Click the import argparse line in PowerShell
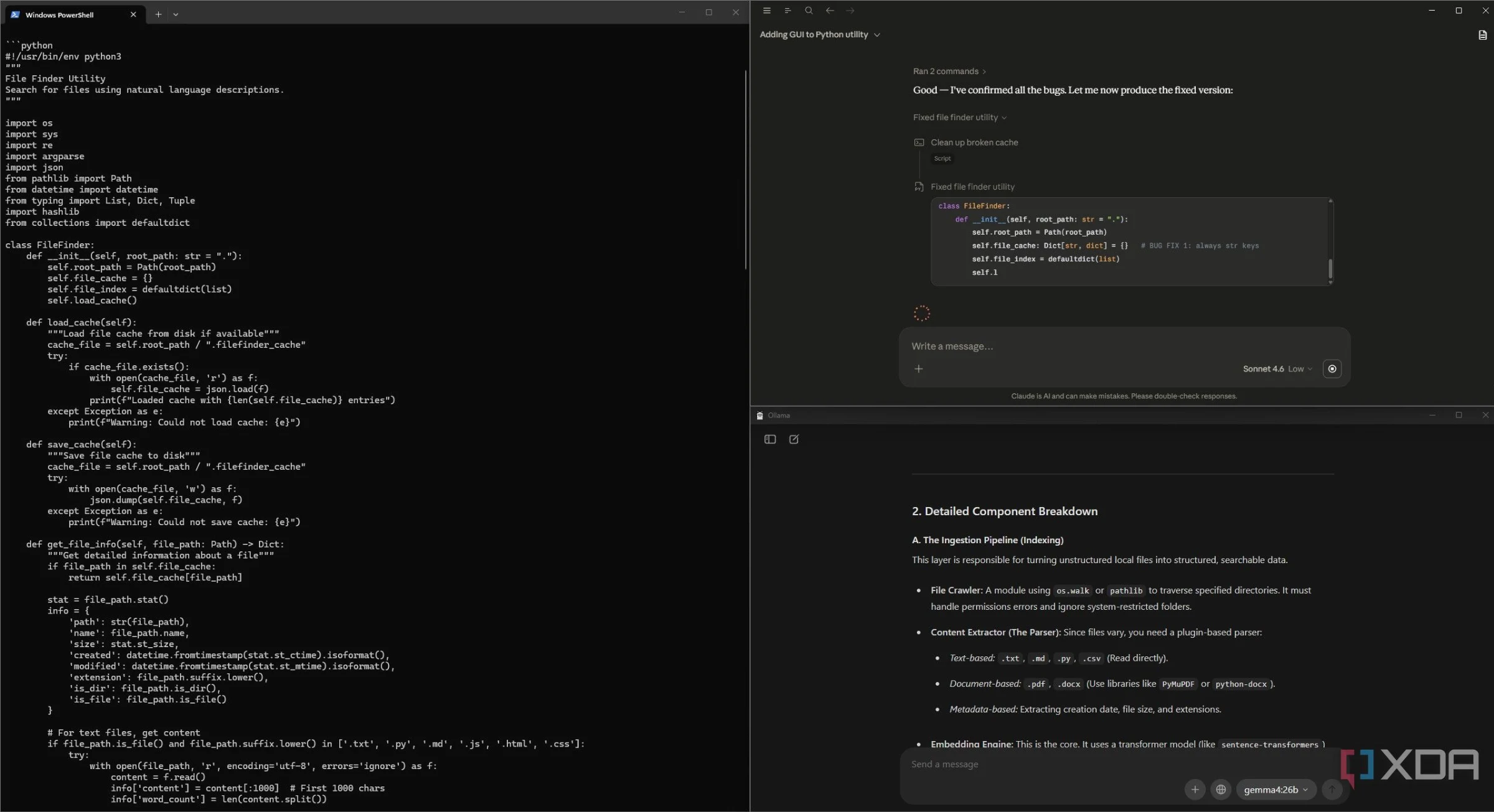The image size is (1494, 812). 45,156
